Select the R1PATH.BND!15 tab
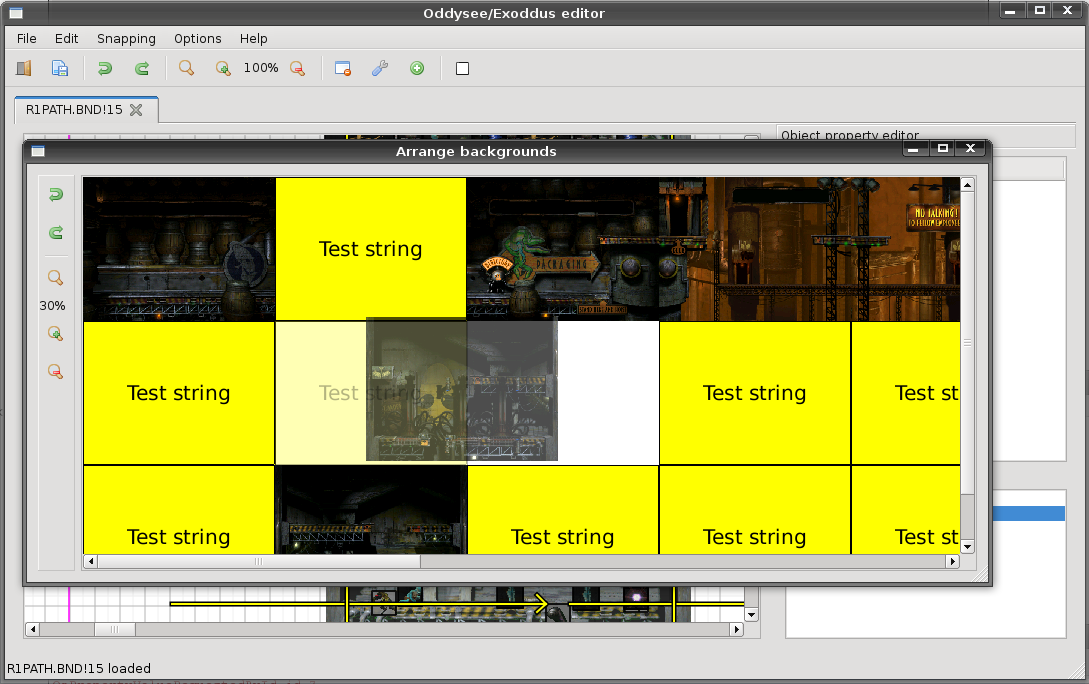Screen dimensions: 1089x684 (74, 110)
